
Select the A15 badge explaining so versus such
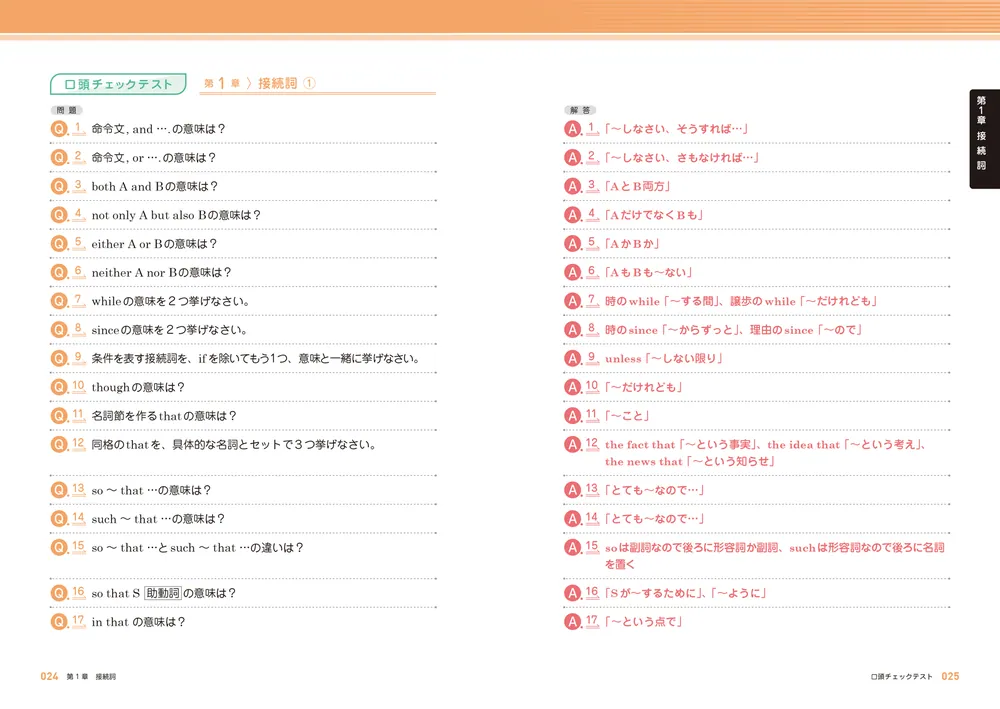tap(572, 548)
